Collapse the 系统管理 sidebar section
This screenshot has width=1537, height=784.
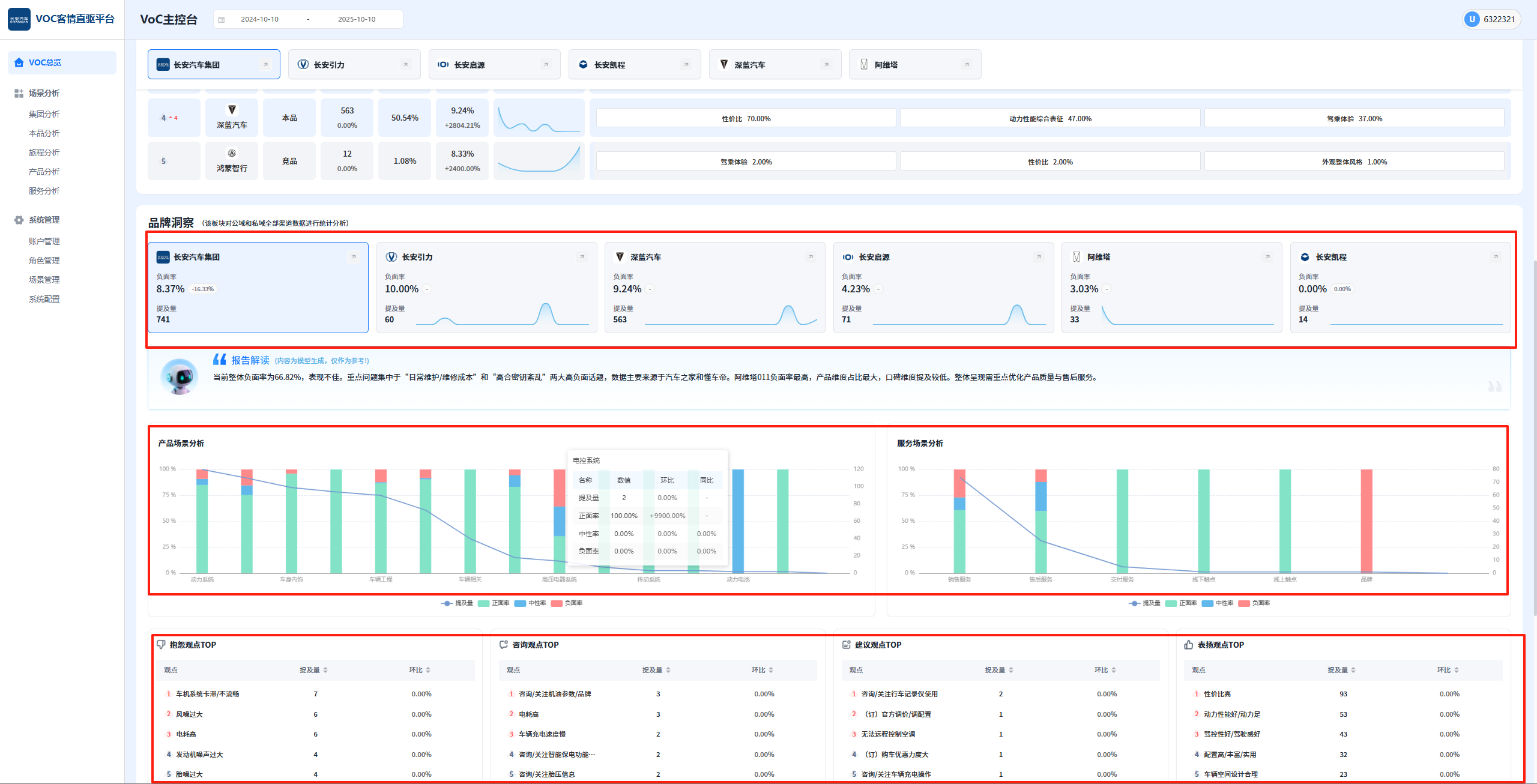(x=44, y=220)
